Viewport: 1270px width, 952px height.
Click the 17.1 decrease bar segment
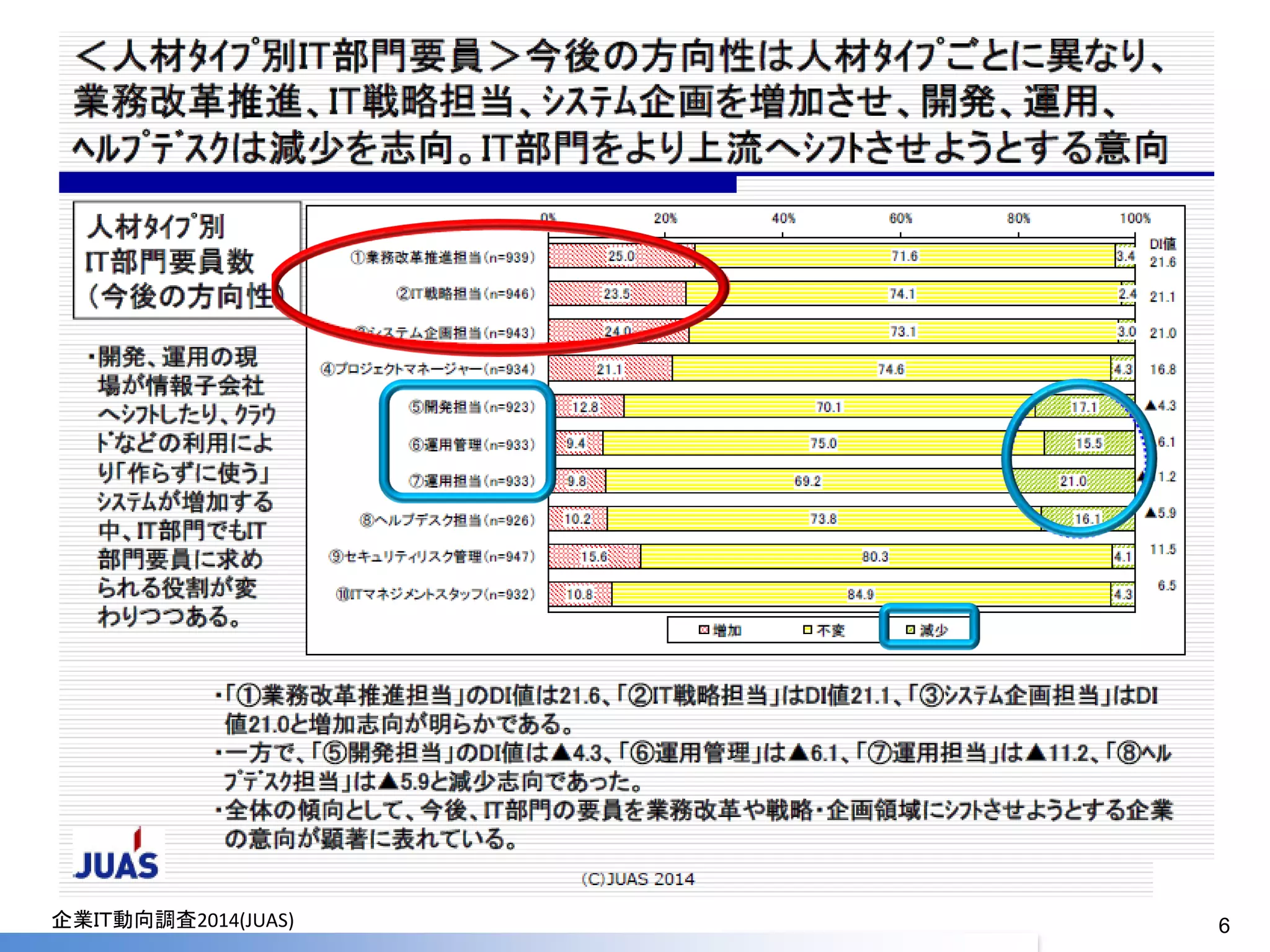(1085, 407)
